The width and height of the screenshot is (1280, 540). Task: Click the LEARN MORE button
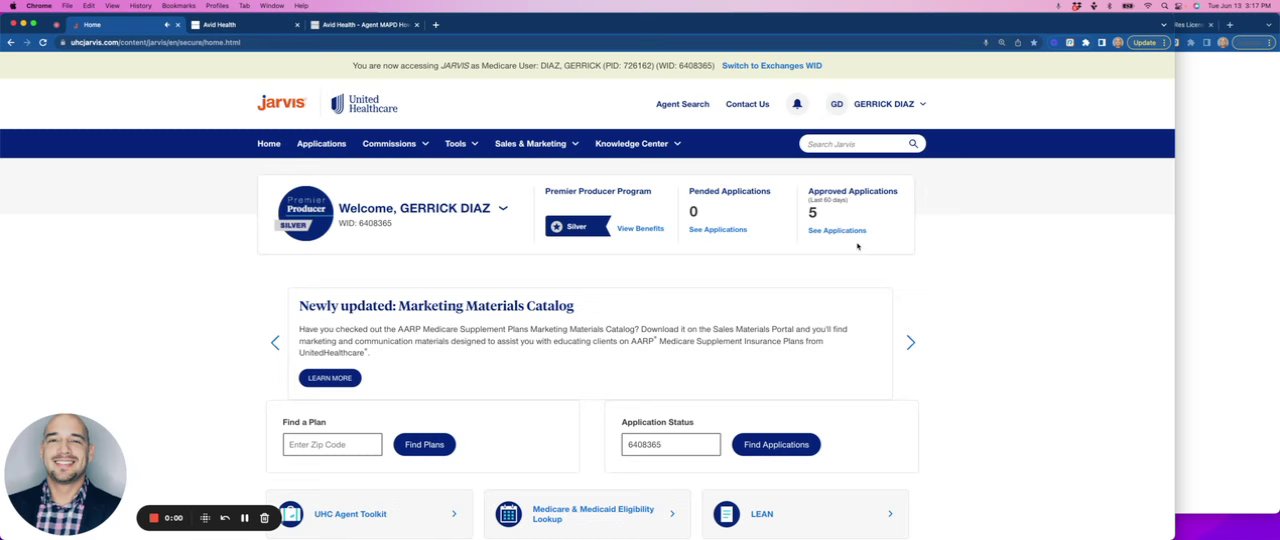coord(330,378)
